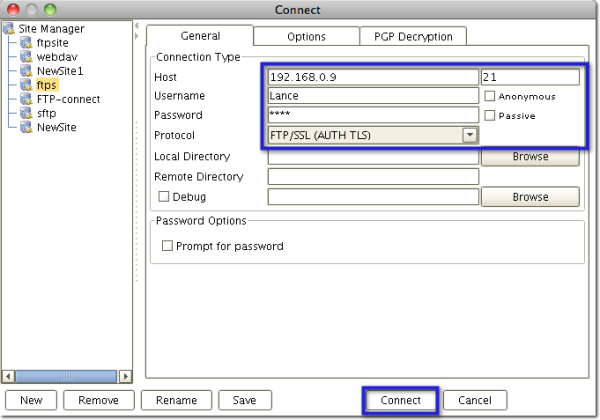Screen dimensions: 600x420
Task: Select the NewSite entry label
Action: coord(56,127)
